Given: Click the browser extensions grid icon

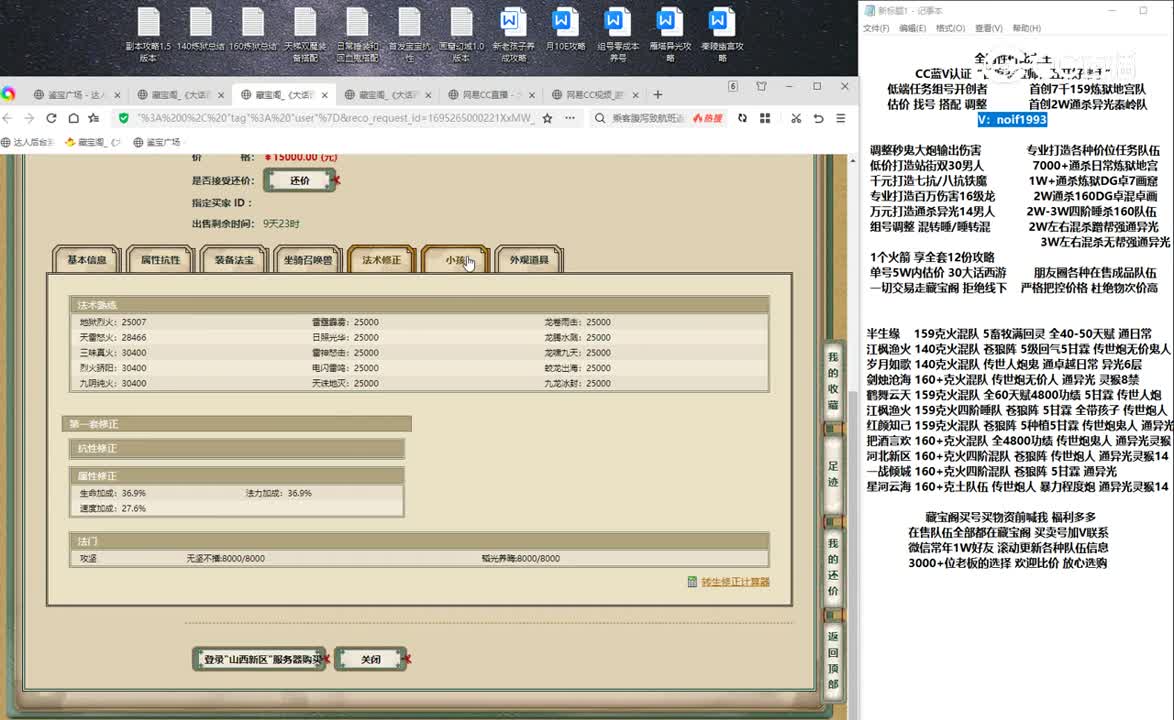Looking at the screenshot, I should pyautogui.click(x=764, y=118).
